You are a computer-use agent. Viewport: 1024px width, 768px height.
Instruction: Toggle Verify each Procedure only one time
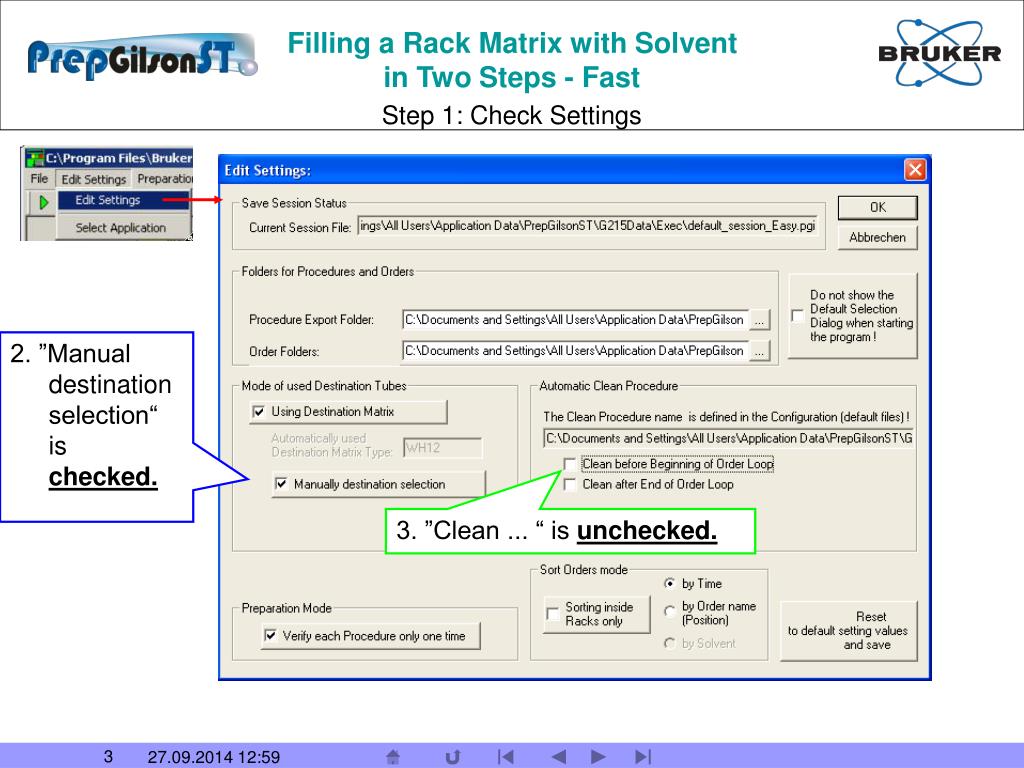coord(270,635)
